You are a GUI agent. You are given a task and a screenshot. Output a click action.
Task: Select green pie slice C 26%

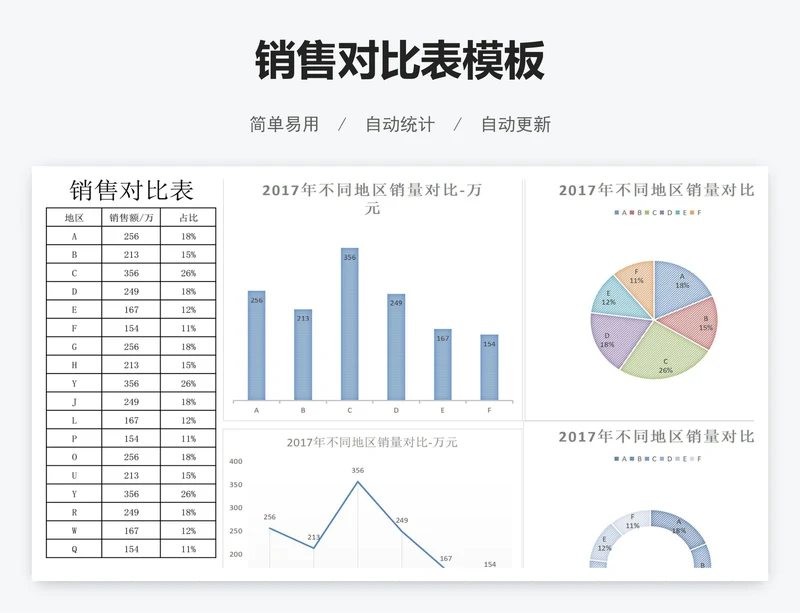click(663, 354)
